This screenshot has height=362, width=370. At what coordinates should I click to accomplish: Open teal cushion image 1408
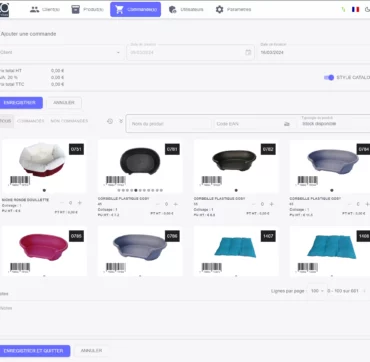click(331, 247)
